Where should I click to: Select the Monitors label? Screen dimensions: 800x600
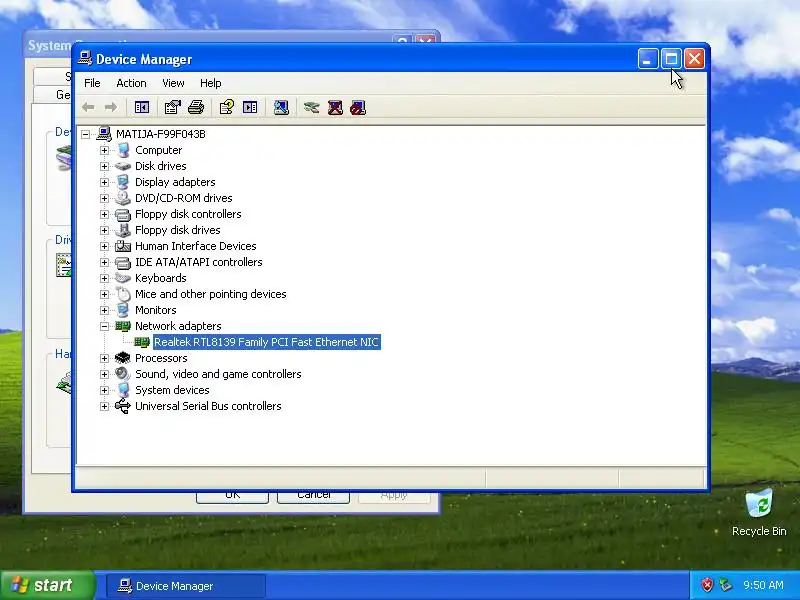point(156,310)
